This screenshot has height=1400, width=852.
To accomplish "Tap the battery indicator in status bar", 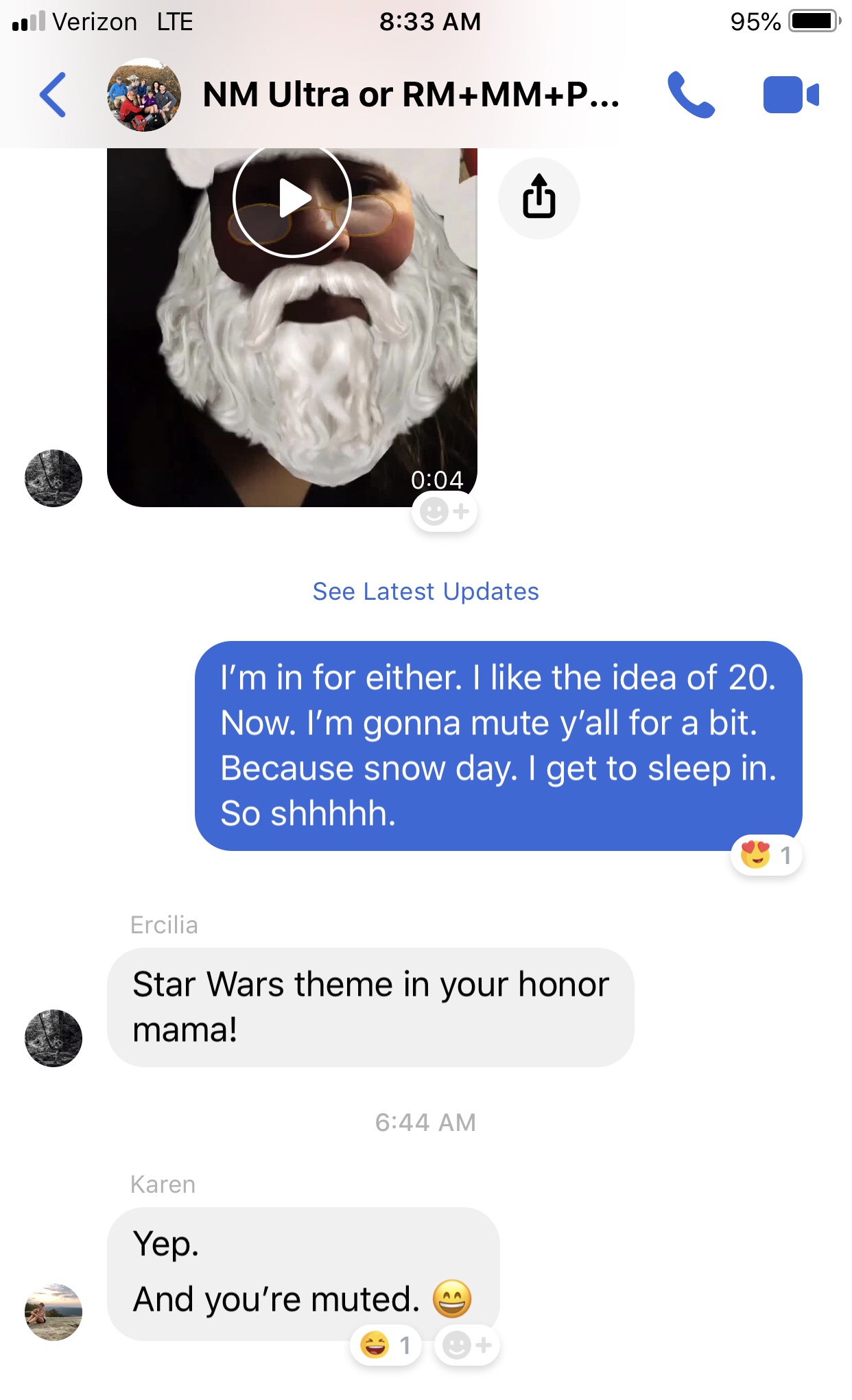I will [814, 22].
